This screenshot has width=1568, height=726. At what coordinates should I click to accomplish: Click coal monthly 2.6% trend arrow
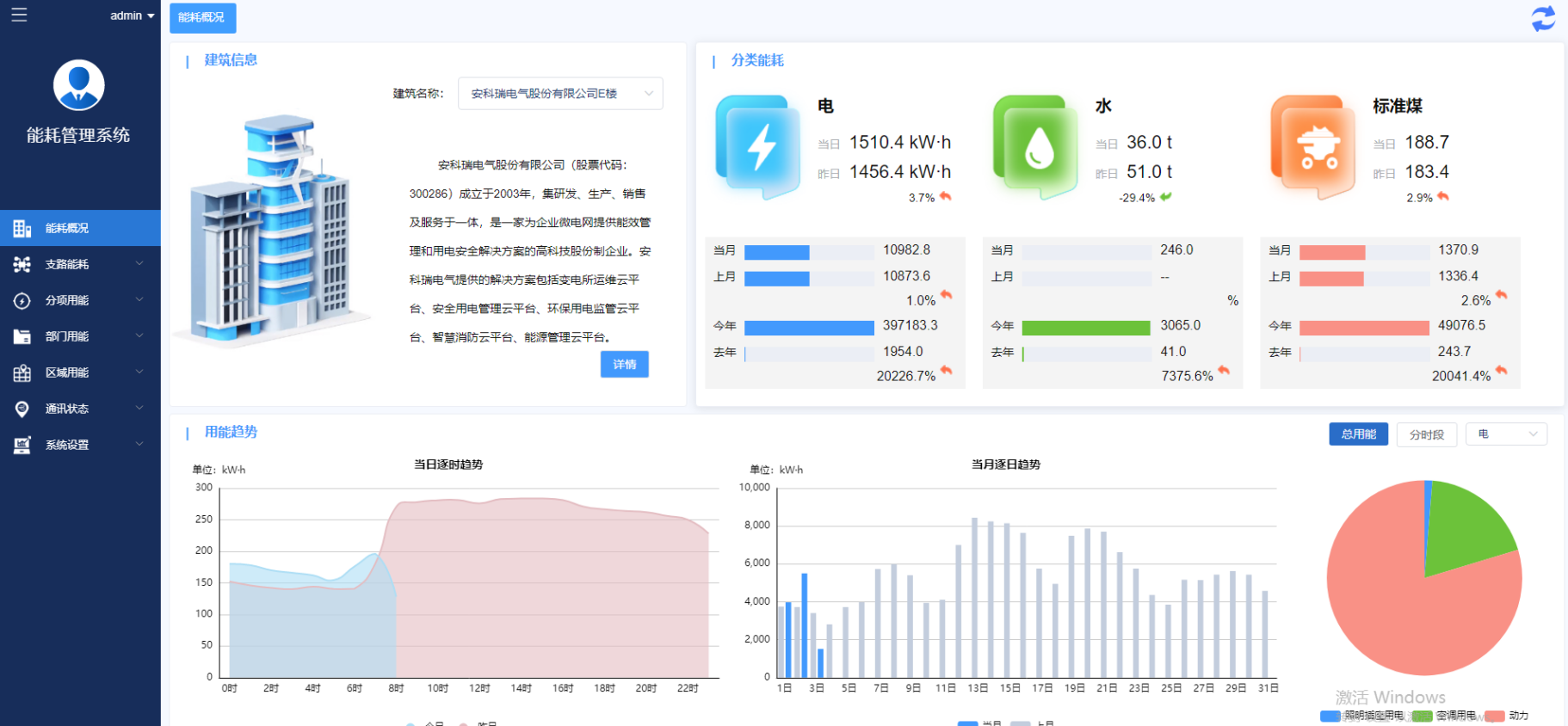pos(1502,295)
